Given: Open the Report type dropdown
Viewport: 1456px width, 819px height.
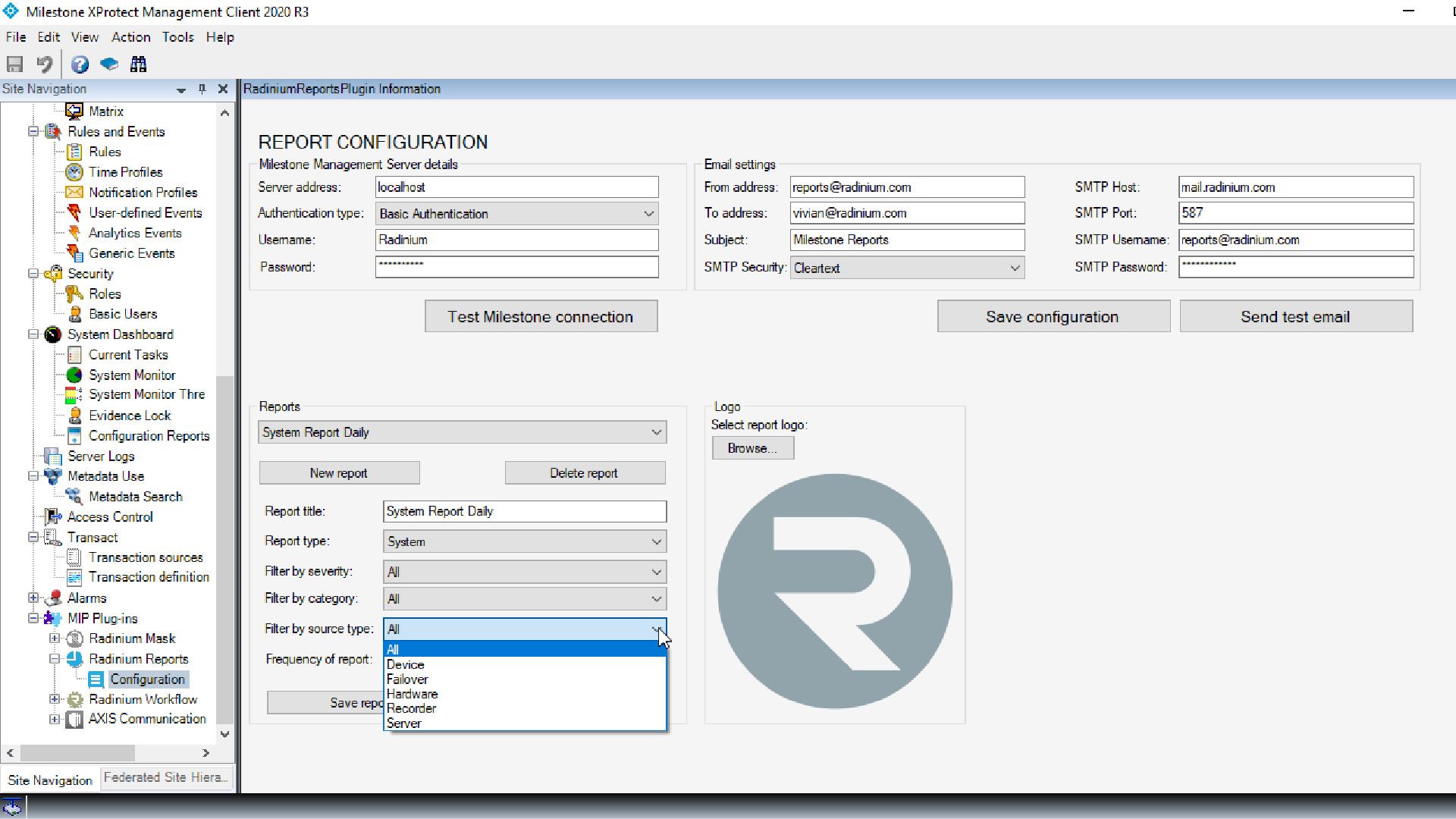Looking at the screenshot, I should click(525, 541).
